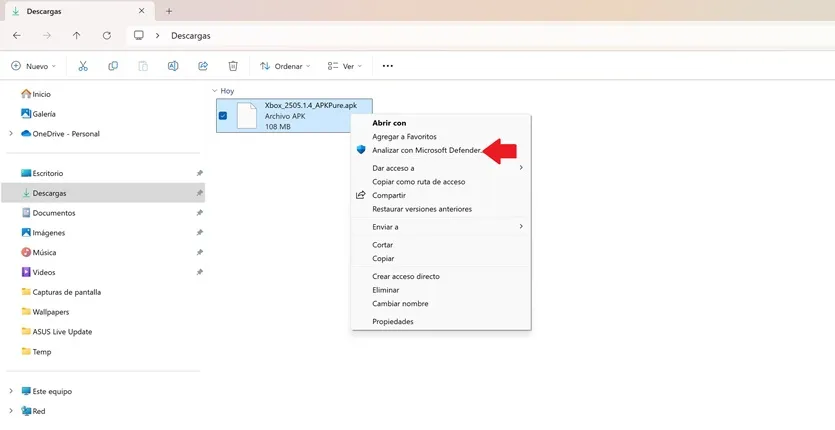Click the Delete trash icon in toolbar

(233, 66)
